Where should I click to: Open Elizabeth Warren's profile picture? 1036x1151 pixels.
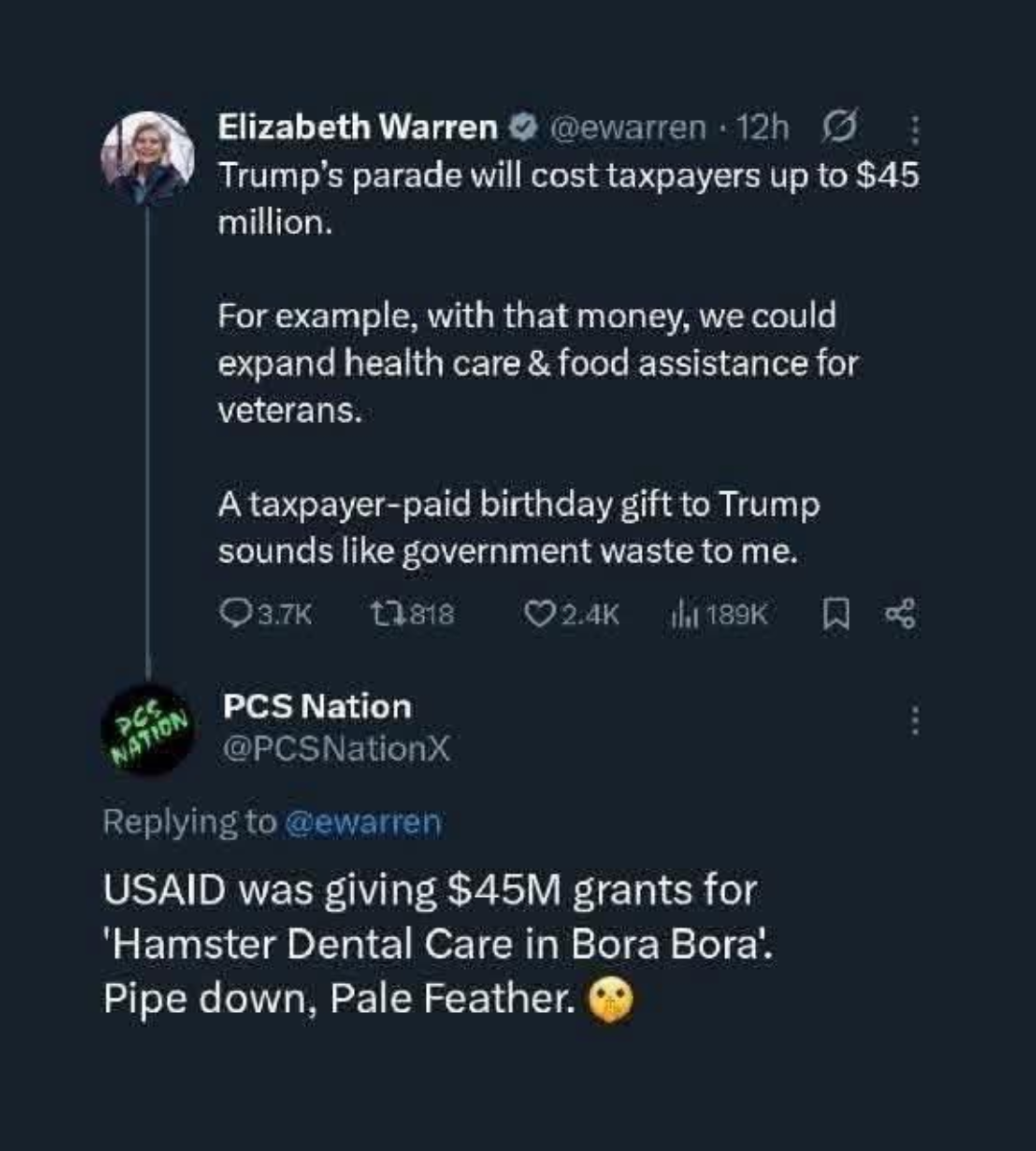click(149, 157)
